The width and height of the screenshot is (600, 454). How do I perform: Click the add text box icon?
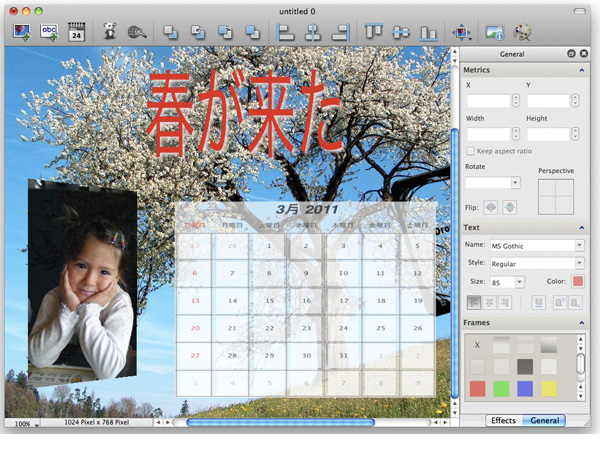click(49, 31)
